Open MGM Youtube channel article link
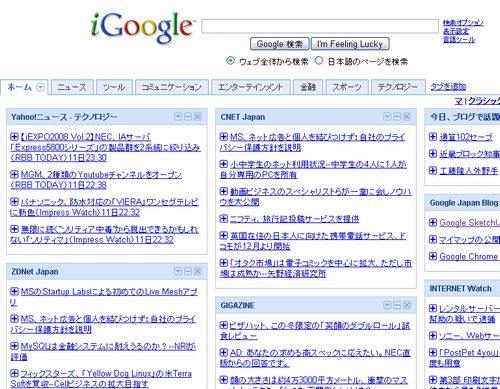This screenshot has height=389, width=500. [96, 179]
